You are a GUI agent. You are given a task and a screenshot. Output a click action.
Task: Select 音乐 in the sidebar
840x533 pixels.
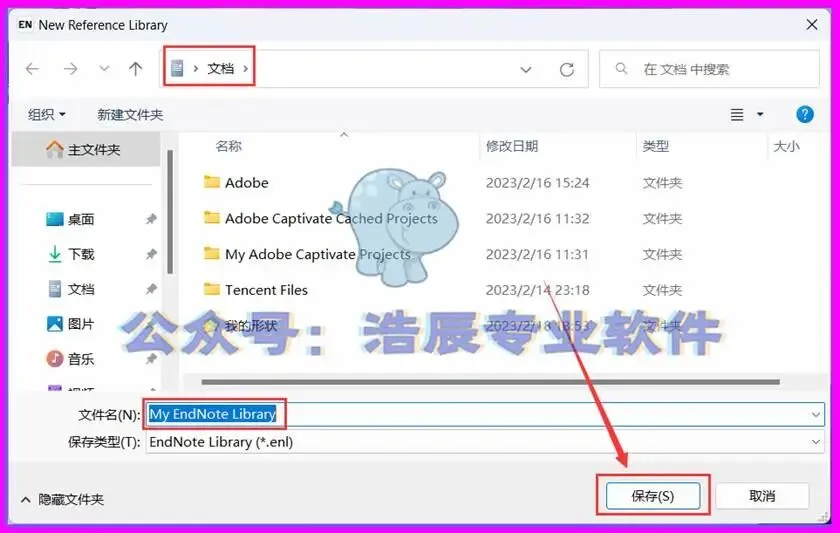(81, 359)
